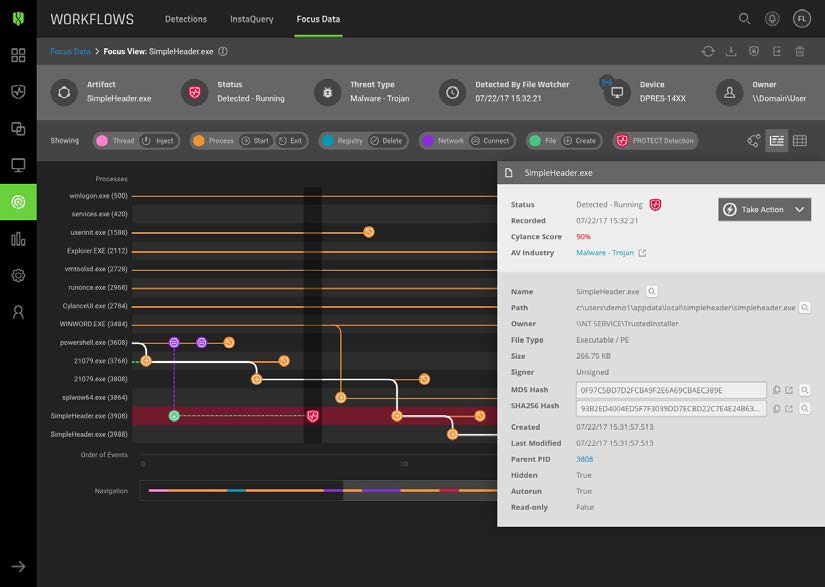Toggle the Process Start filter
The height and width of the screenshot is (587, 825).
[x=255, y=140]
